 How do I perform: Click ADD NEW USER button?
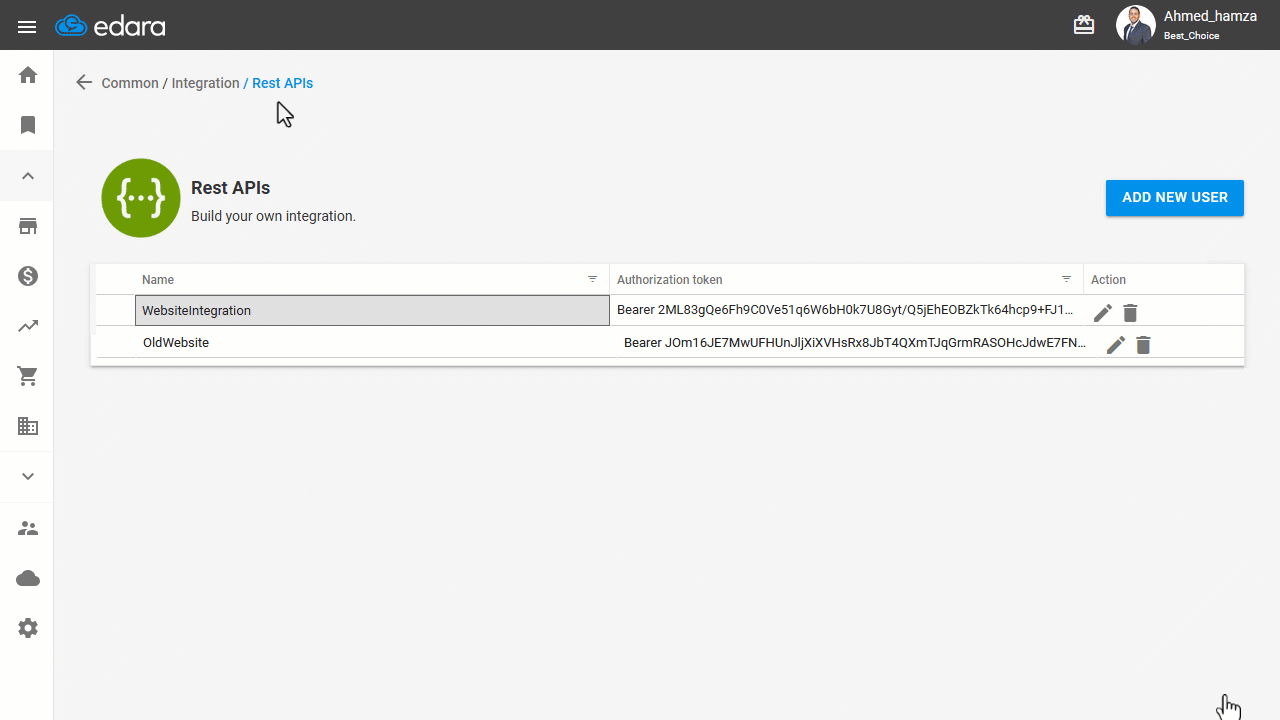pos(1175,198)
